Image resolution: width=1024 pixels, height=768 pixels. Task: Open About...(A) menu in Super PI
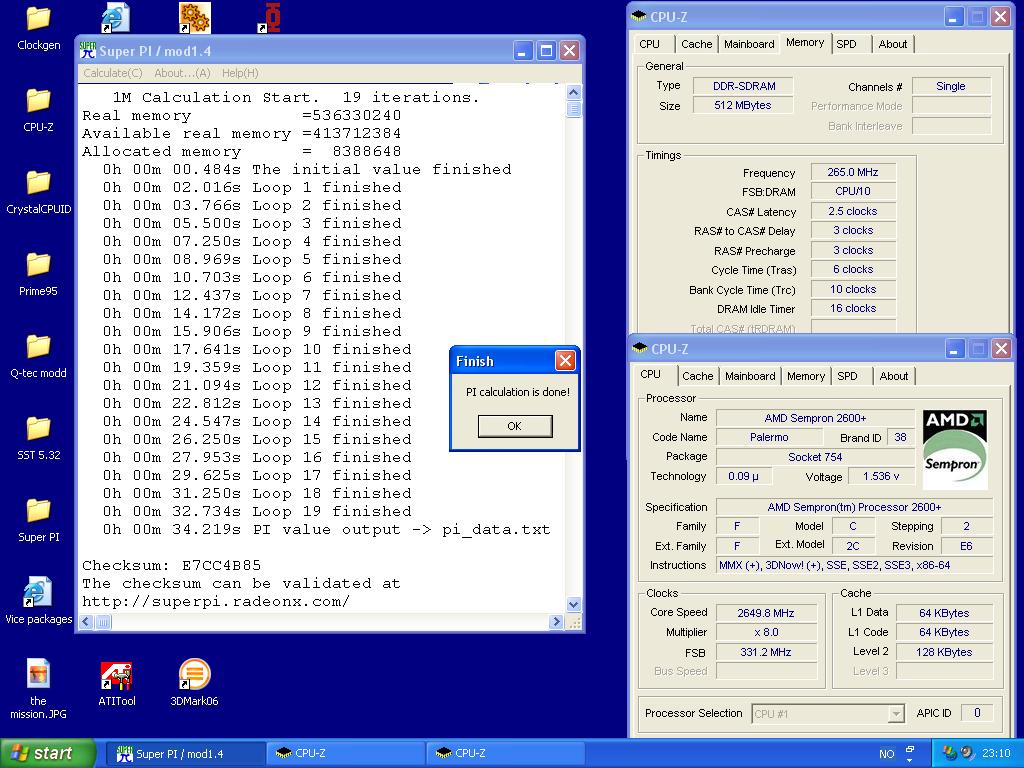[x=182, y=73]
